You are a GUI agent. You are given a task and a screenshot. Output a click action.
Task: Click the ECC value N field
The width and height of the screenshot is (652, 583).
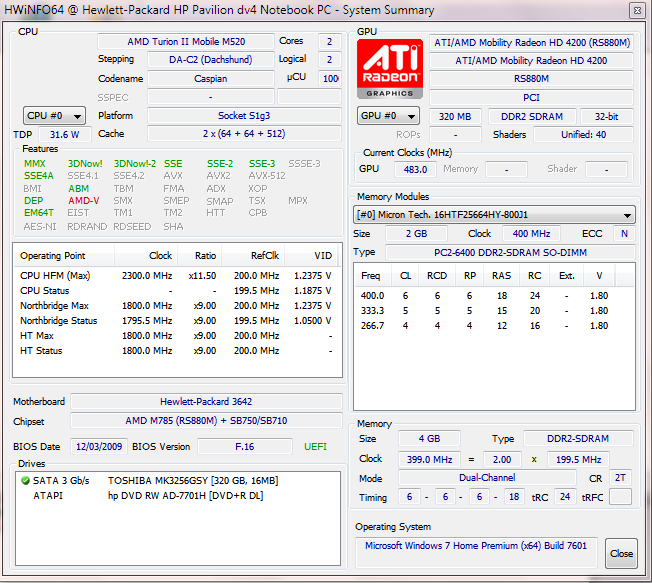(x=624, y=234)
